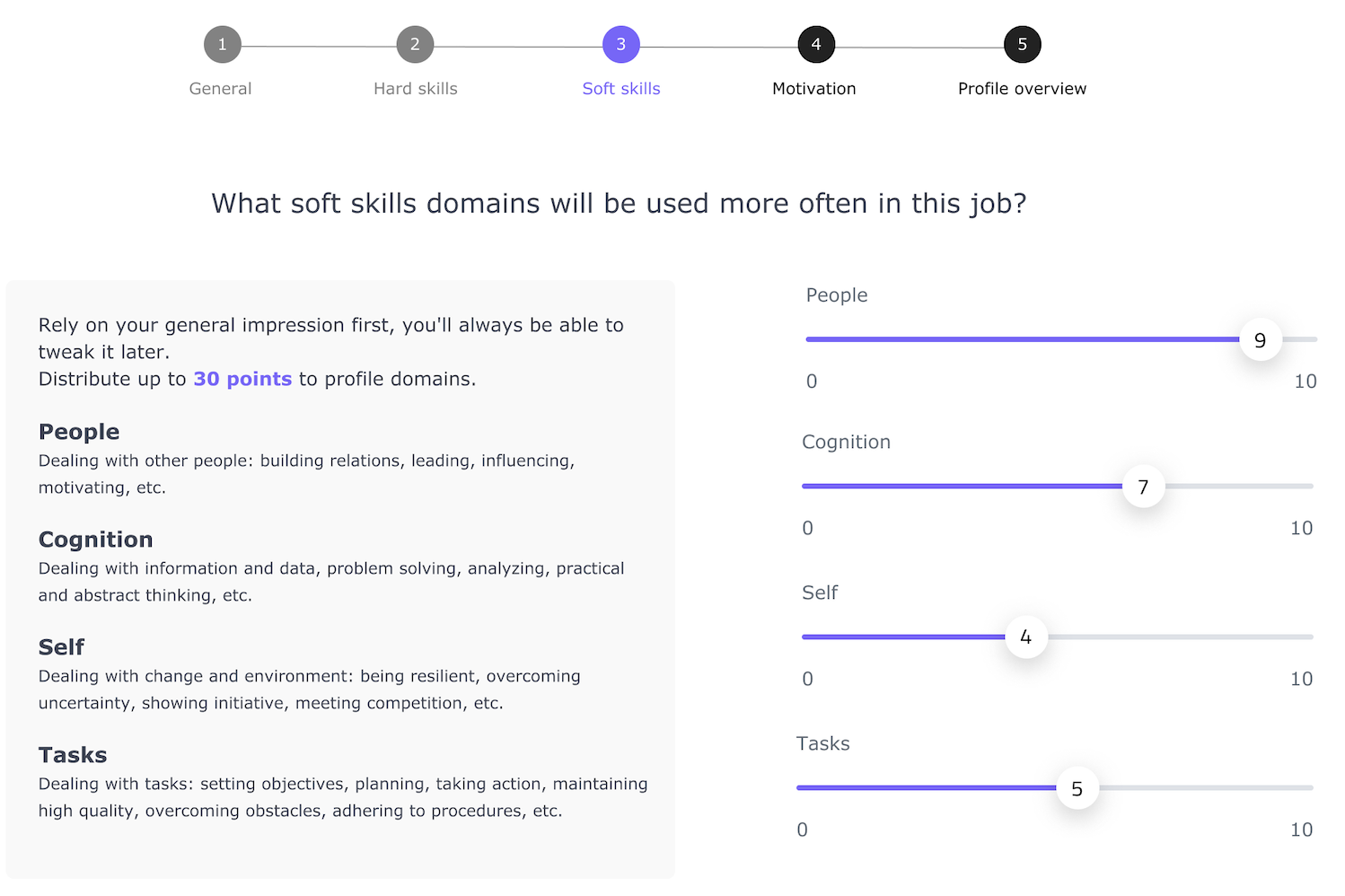Click the People slider handle showing 9
Viewport: 1345px width, 896px height.
point(1261,339)
